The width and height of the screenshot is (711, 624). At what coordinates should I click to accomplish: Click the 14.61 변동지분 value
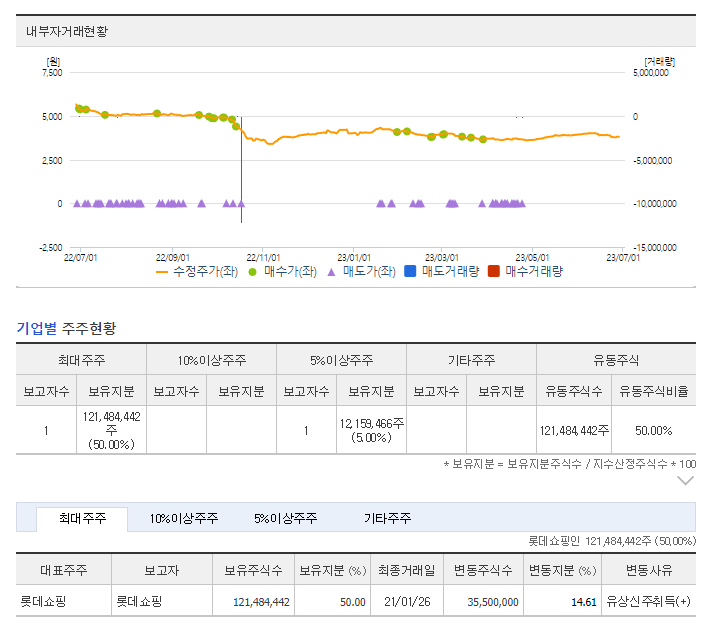tap(584, 602)
